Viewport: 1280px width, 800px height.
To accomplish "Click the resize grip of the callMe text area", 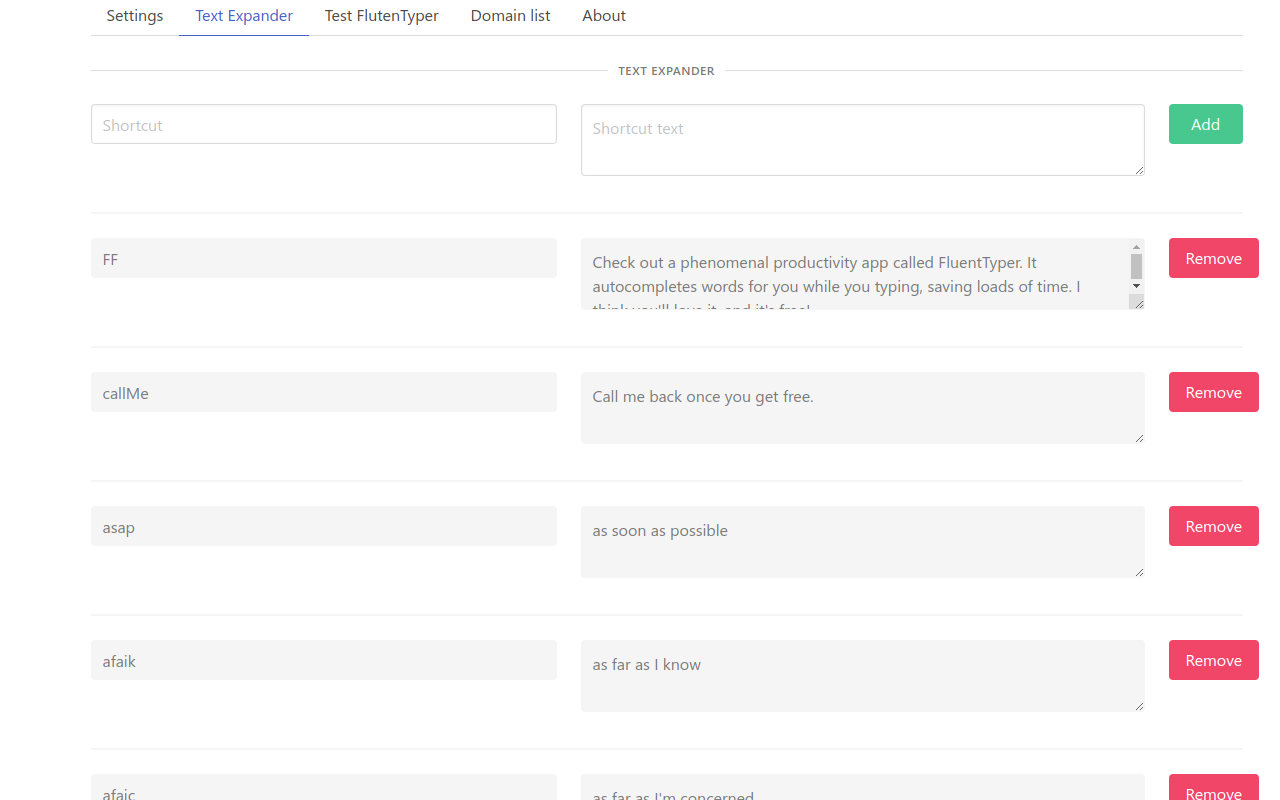I will click(x=1140, y=440).
